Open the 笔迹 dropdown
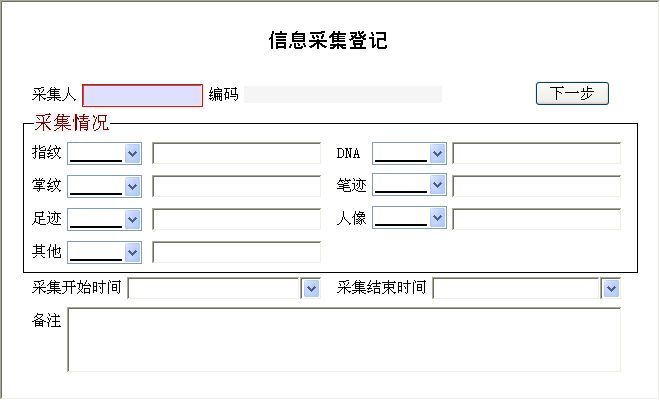The height and width of the screenshot is (400, 660). click(409, 184)
